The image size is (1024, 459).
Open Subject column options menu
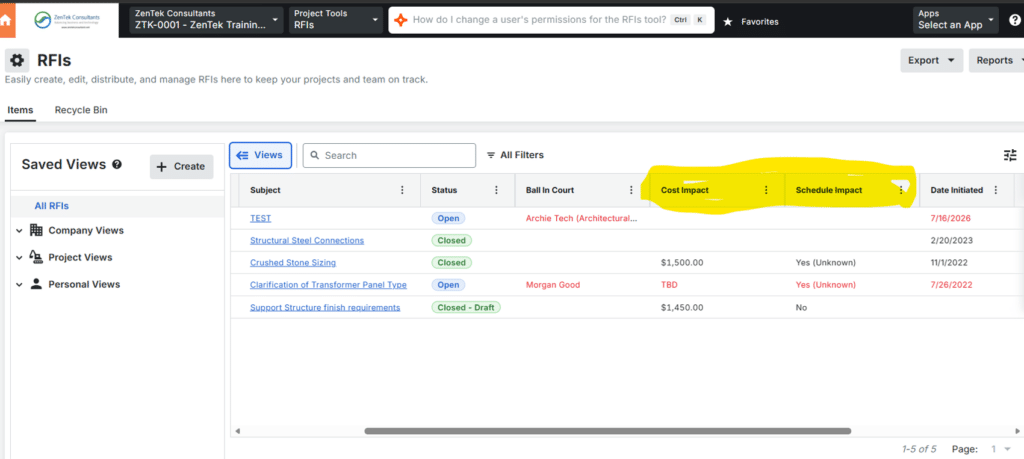[x=402, y=190]
